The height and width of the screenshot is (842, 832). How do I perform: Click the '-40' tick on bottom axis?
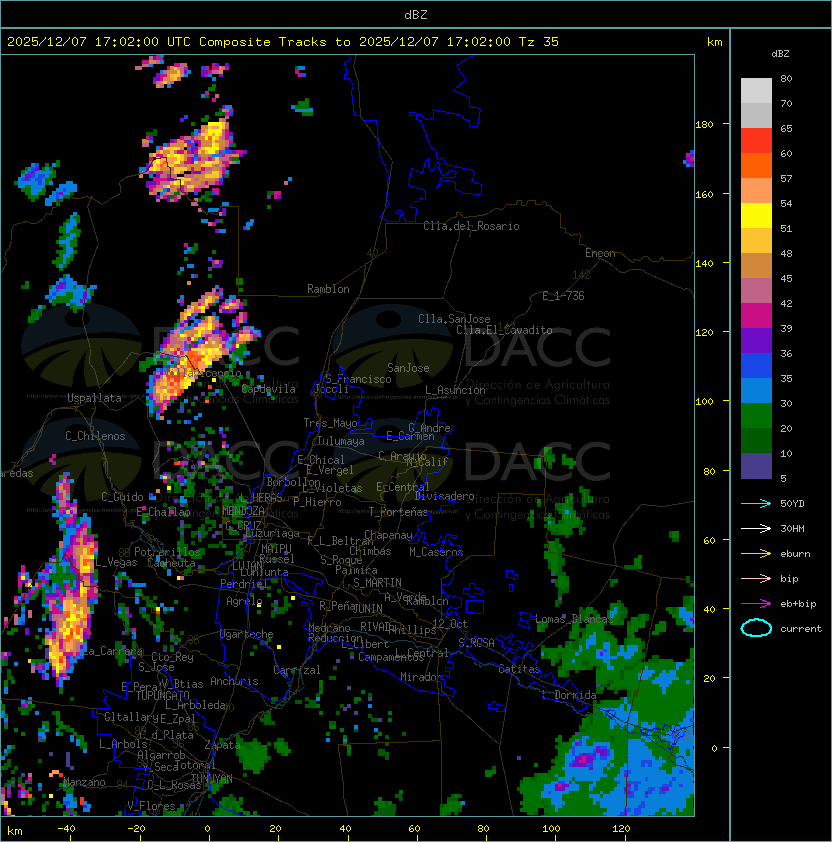66,829
